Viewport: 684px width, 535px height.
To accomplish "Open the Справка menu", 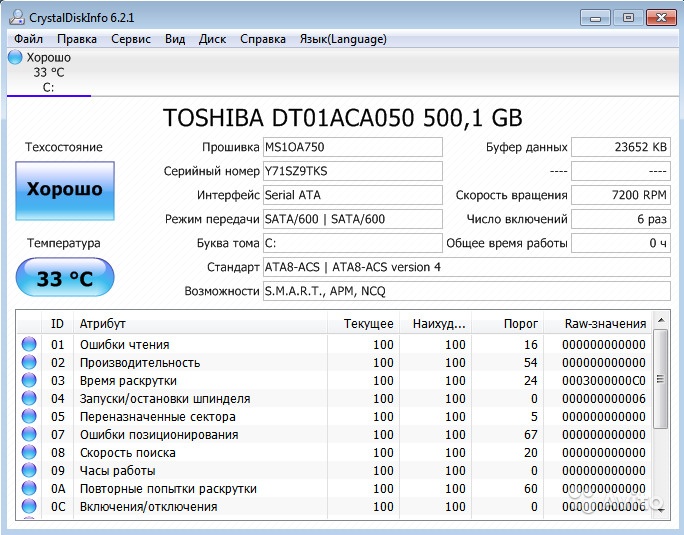I will click(263, 39).
